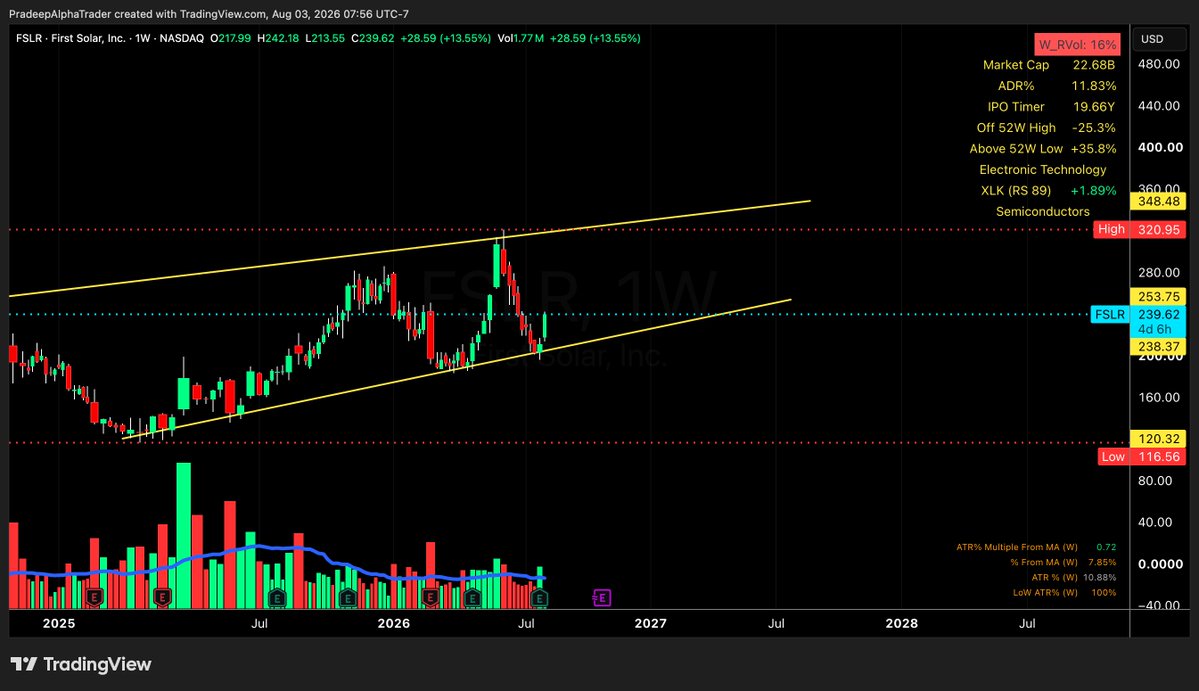Viewport: 1199px width, 691px height.
Task: Click the Vol 1.77 M volume reading
Action: 521,38
